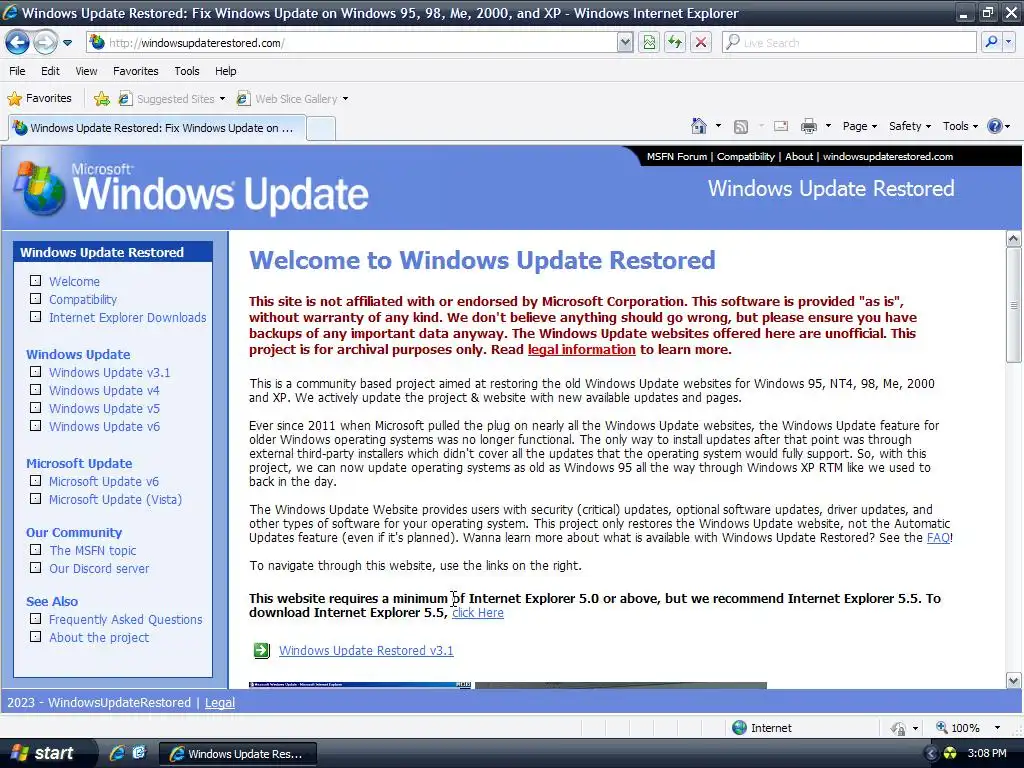Open the 100% zoom level control

(968, 728)
